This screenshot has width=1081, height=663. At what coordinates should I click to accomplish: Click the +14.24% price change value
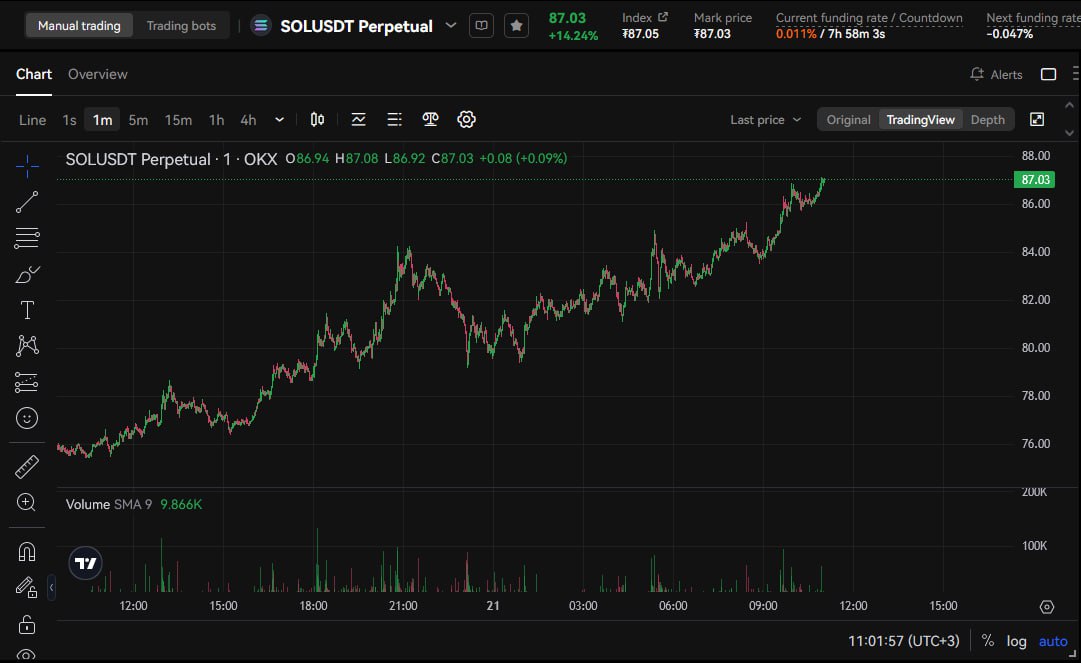pyautogui.click(x=573, y=35)
